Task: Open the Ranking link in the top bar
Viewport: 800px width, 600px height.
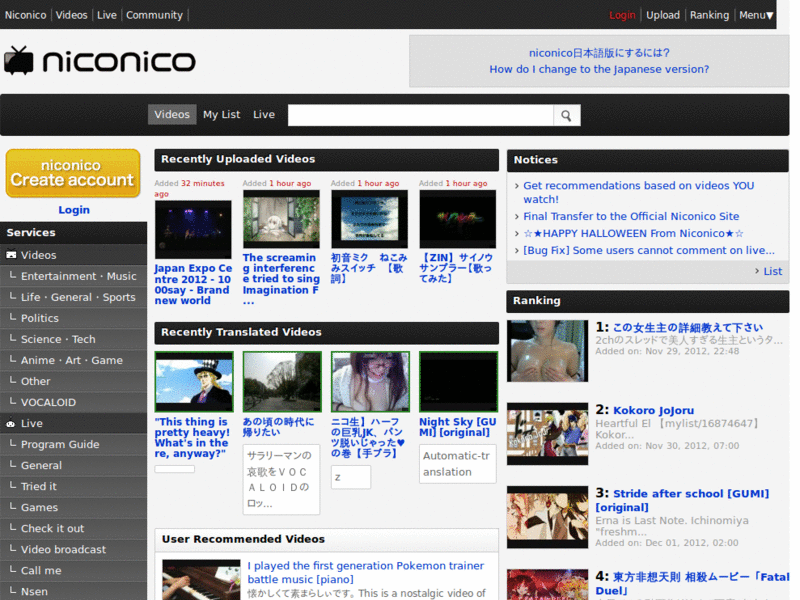Action: 709,15
